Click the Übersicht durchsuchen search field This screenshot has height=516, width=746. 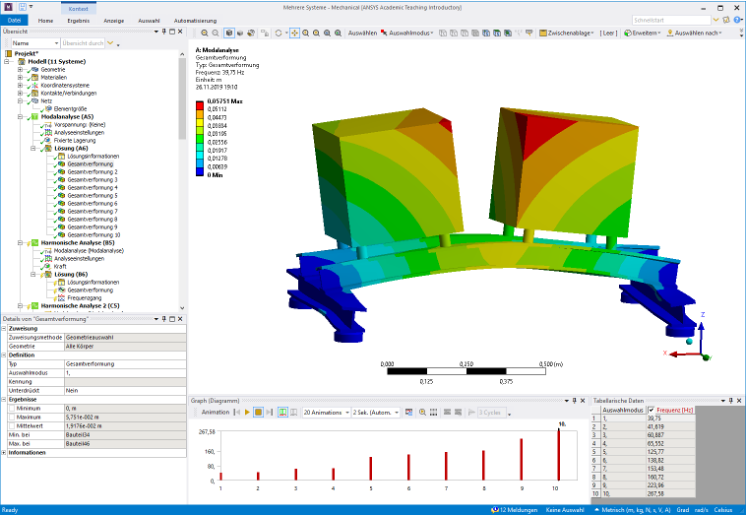pos(82,44)
